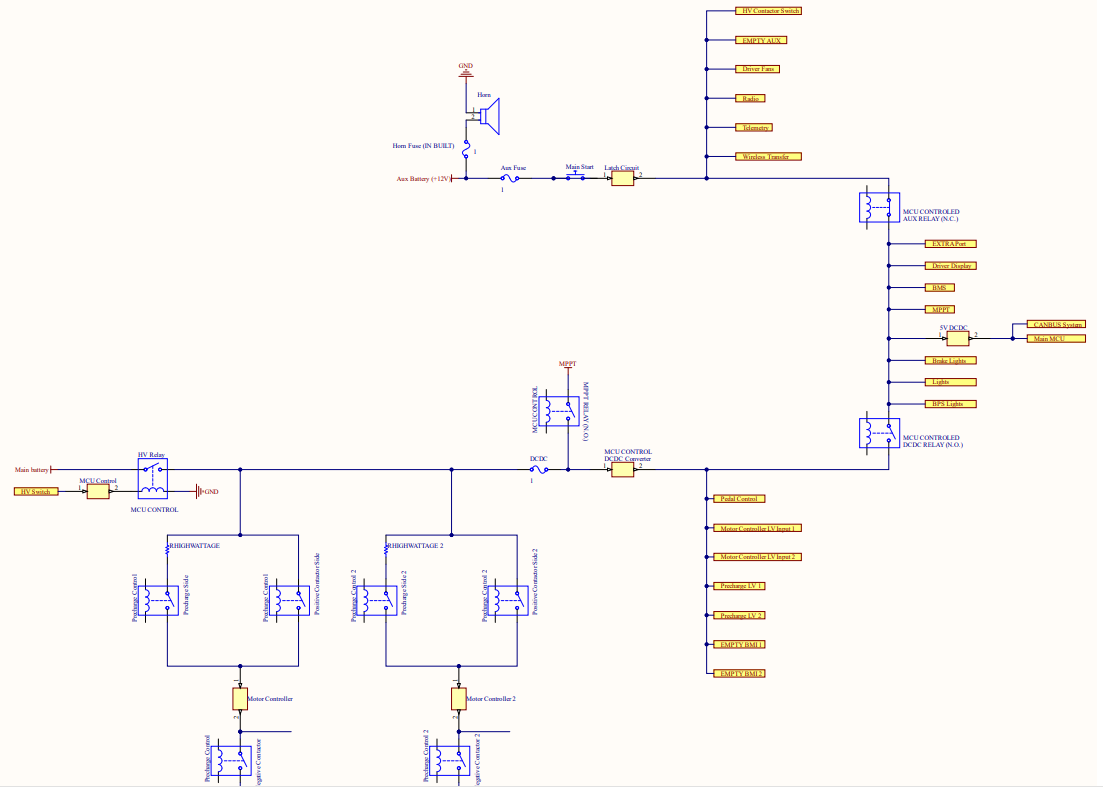Screen dimensions: 1103x790
Task: Select the Main battery power label
Action: point(32,470)
